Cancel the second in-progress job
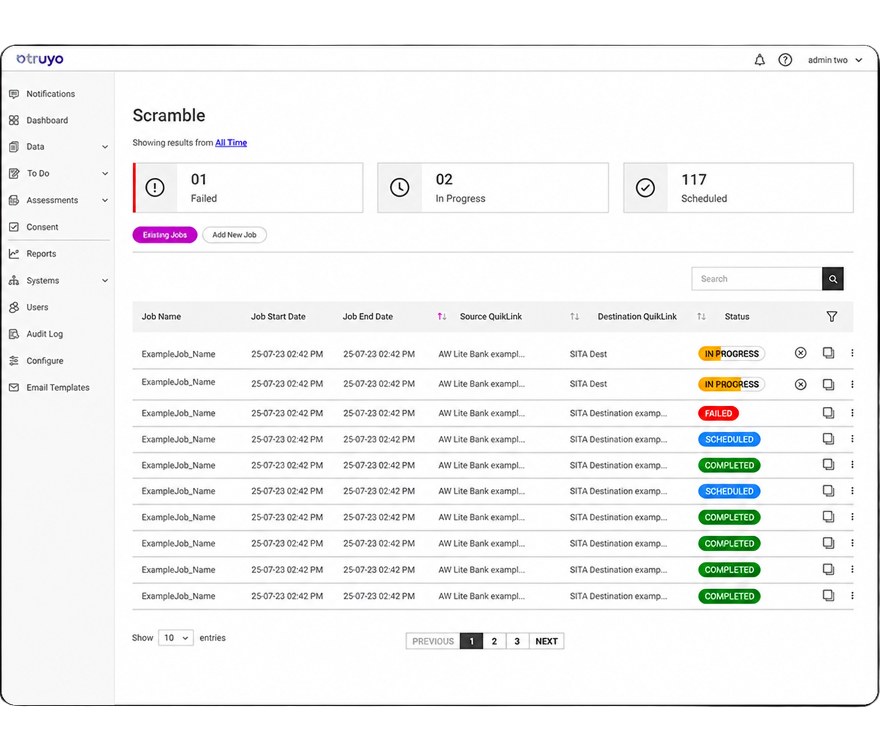880x752 pixels. pyautogui.click(x=801, y=384)
